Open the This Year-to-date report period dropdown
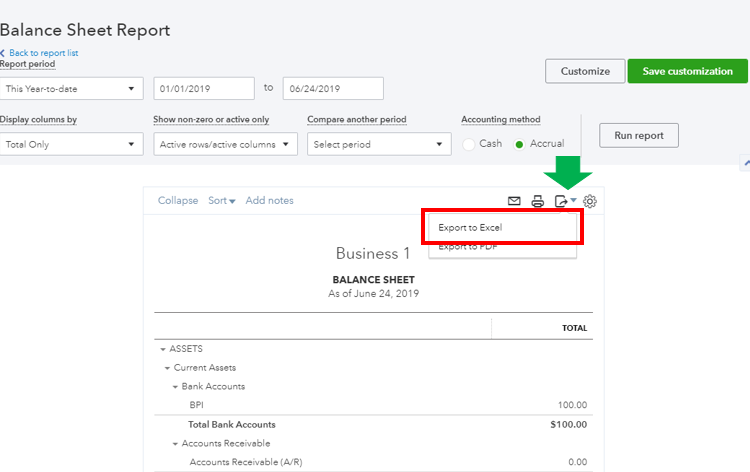This screenshot has width=750, height=472. tap(71, 88)
